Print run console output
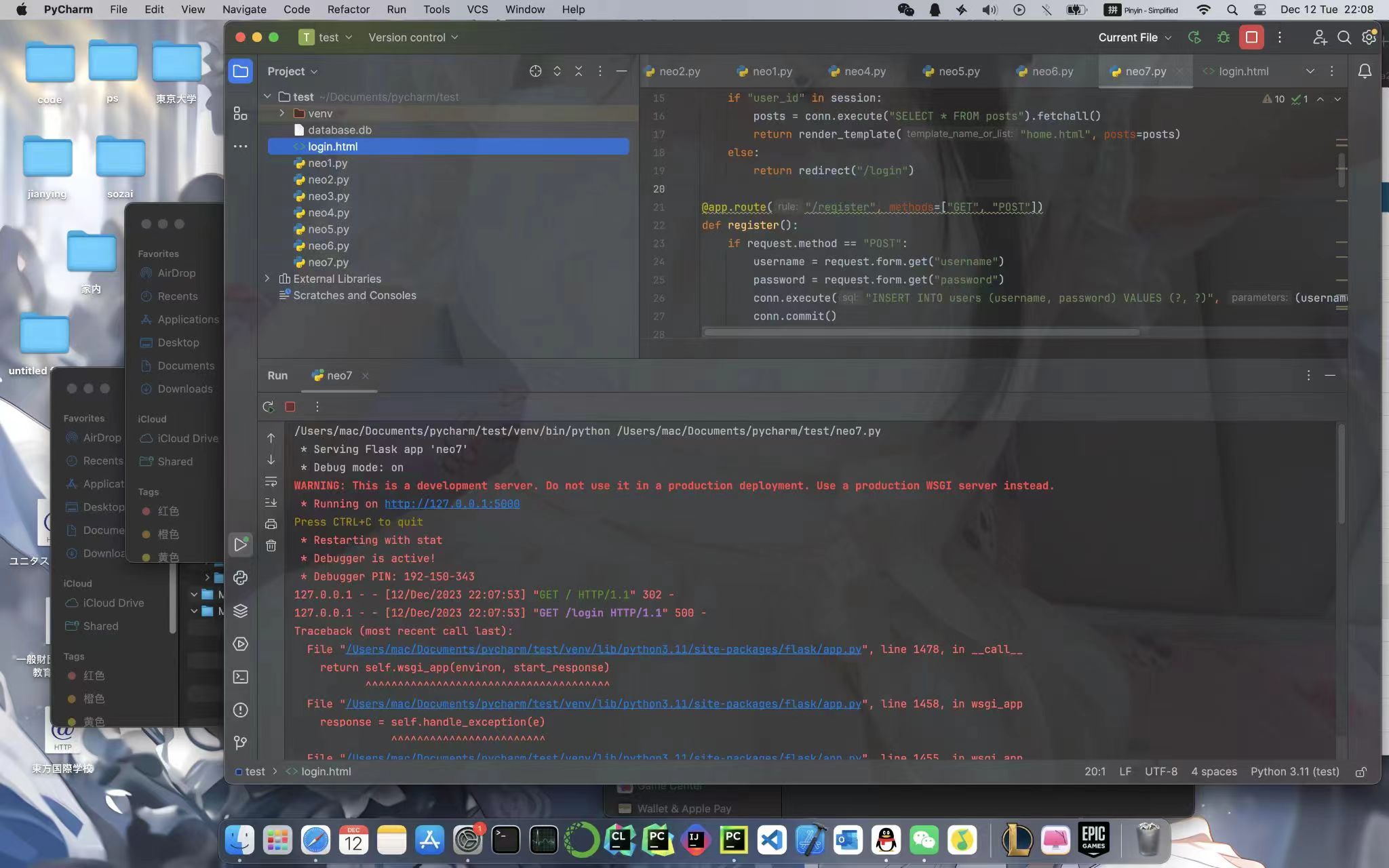 pos(271,524)
